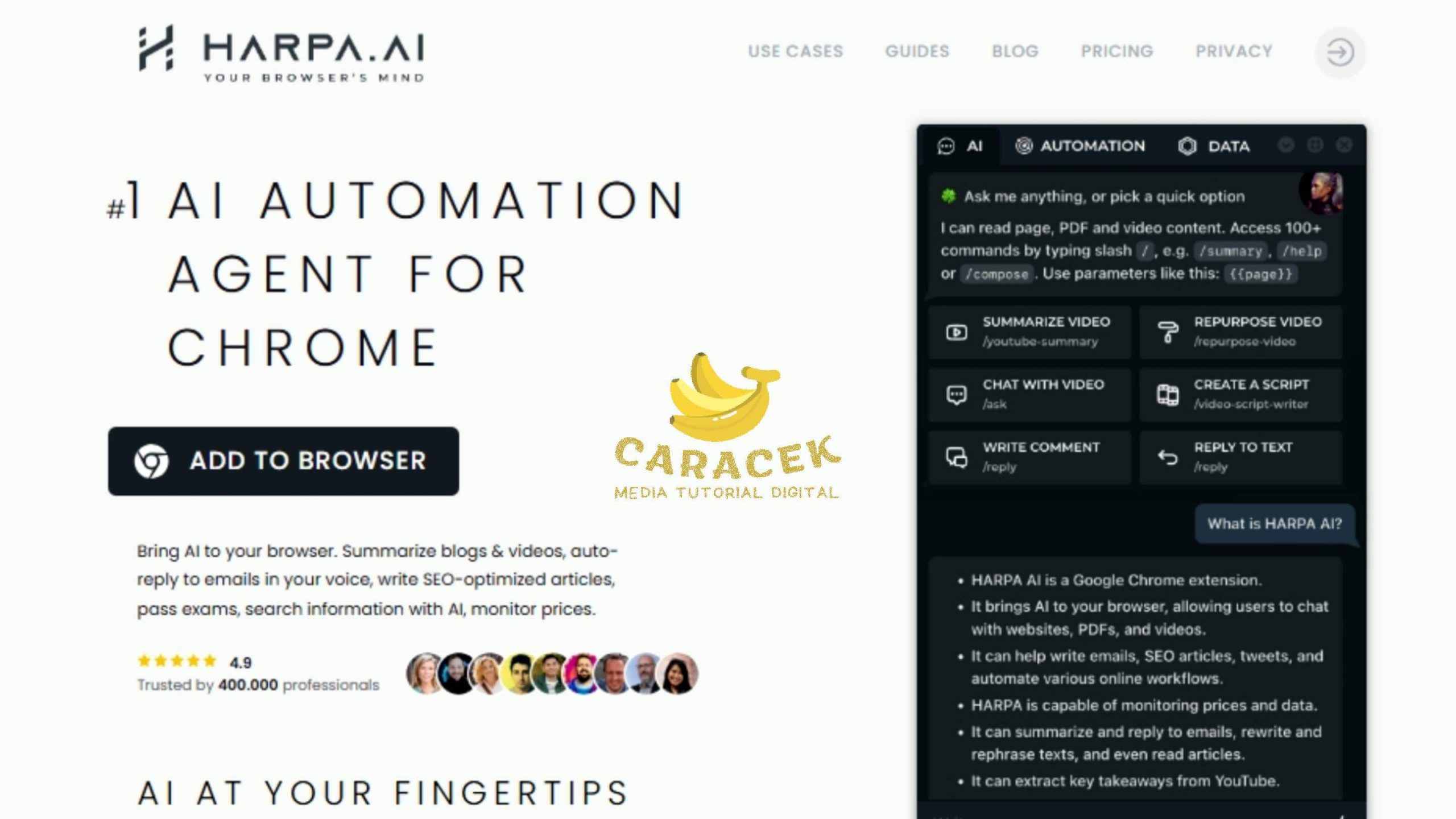Click the USE CASES menu item
The height and width of the screenshot is (819, 1456).
pos(795,51)
